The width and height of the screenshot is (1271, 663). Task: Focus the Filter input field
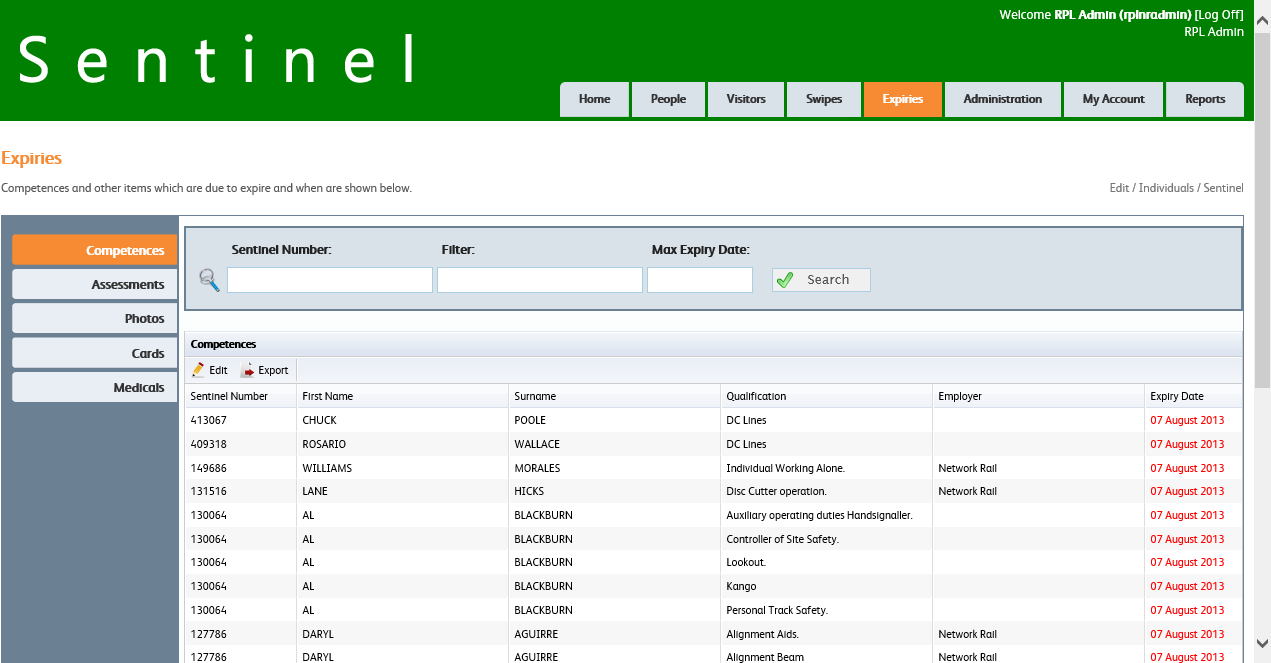[x=540, y=280]
